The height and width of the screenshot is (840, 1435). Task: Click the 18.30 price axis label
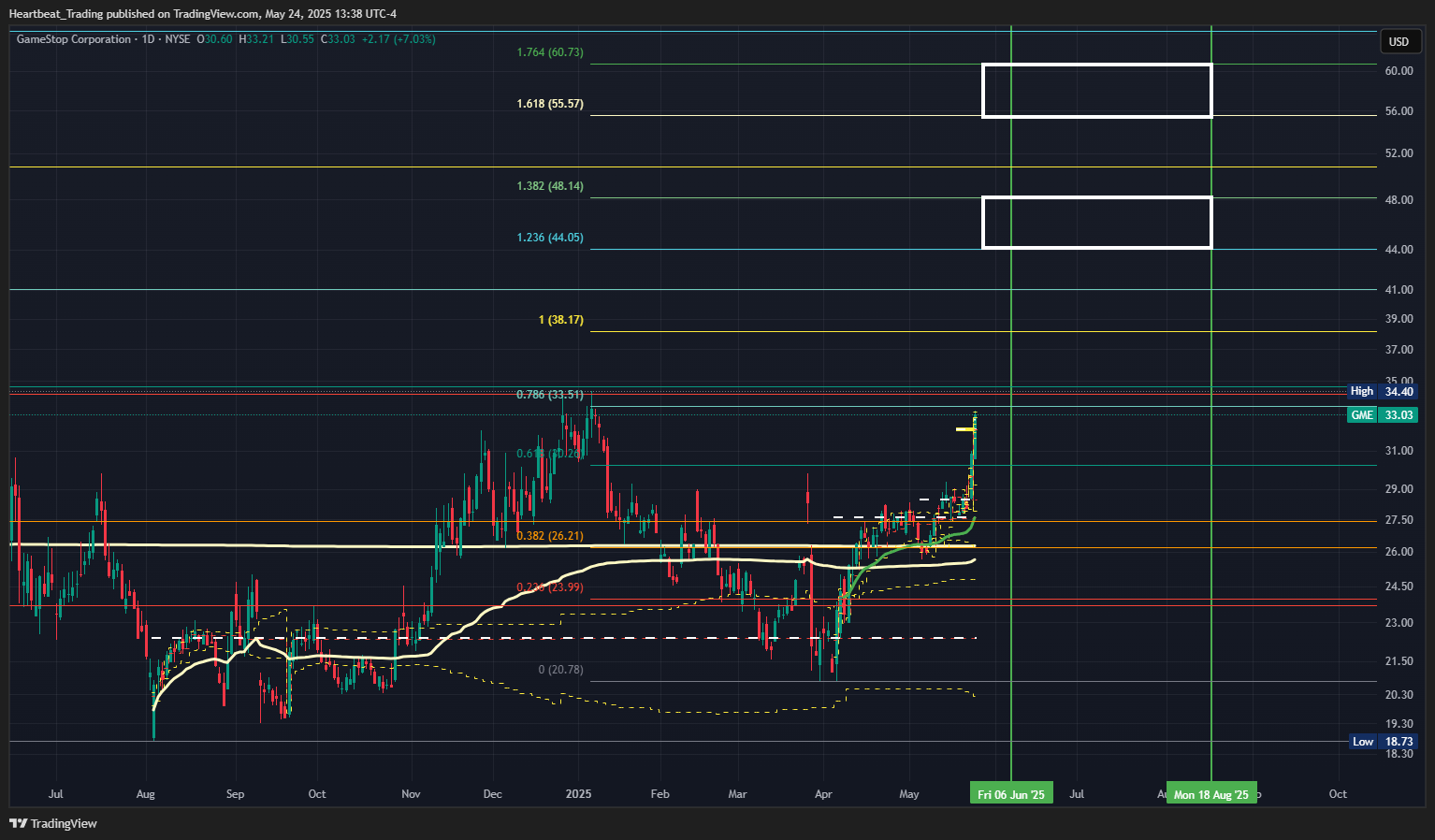pyautogui.click(x=1399, y=754)
